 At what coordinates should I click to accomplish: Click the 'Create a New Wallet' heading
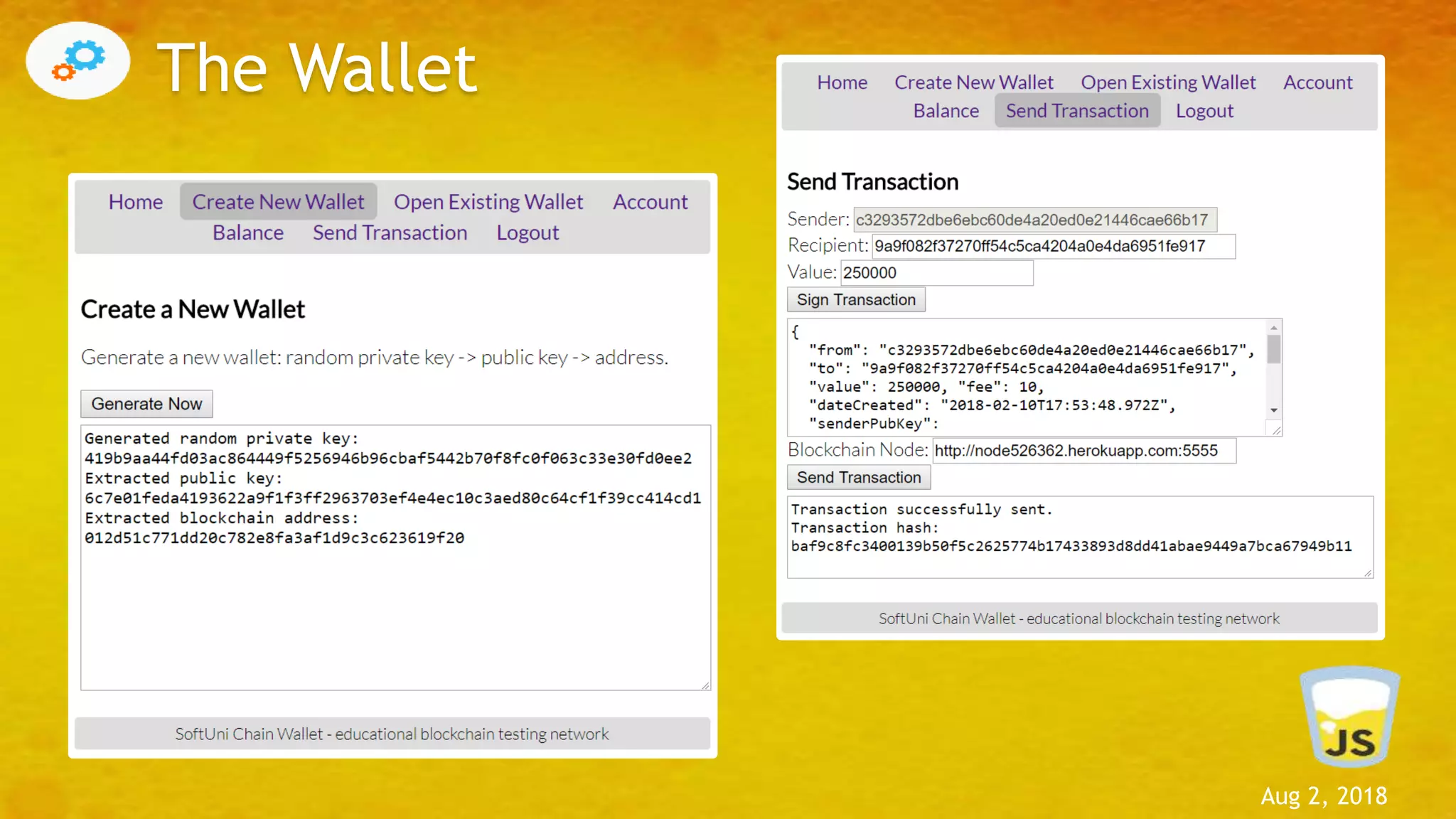193,309
